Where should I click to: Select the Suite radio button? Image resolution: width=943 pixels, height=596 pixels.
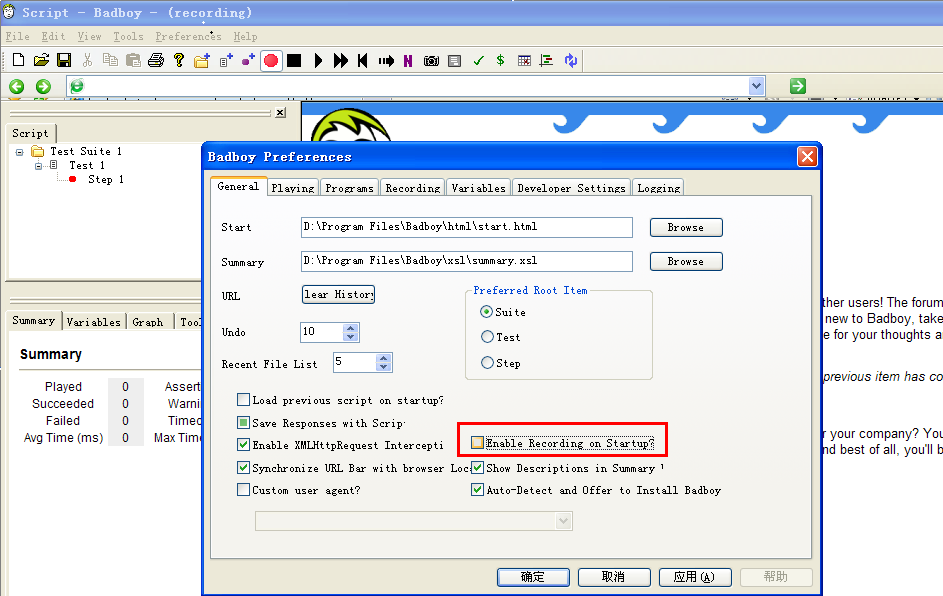pos(487,312)
